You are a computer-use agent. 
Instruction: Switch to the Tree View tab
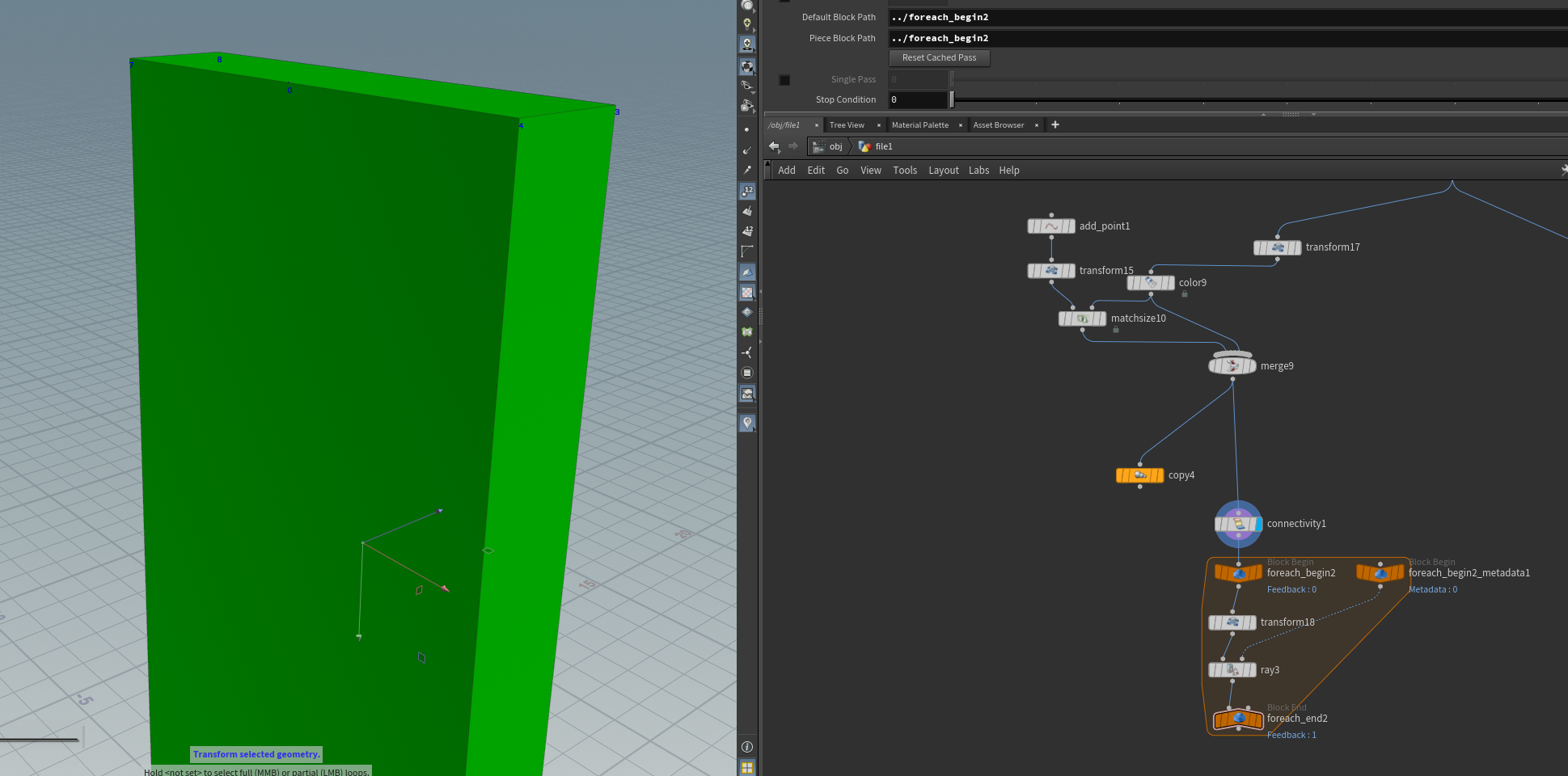(x=847, y=125)
